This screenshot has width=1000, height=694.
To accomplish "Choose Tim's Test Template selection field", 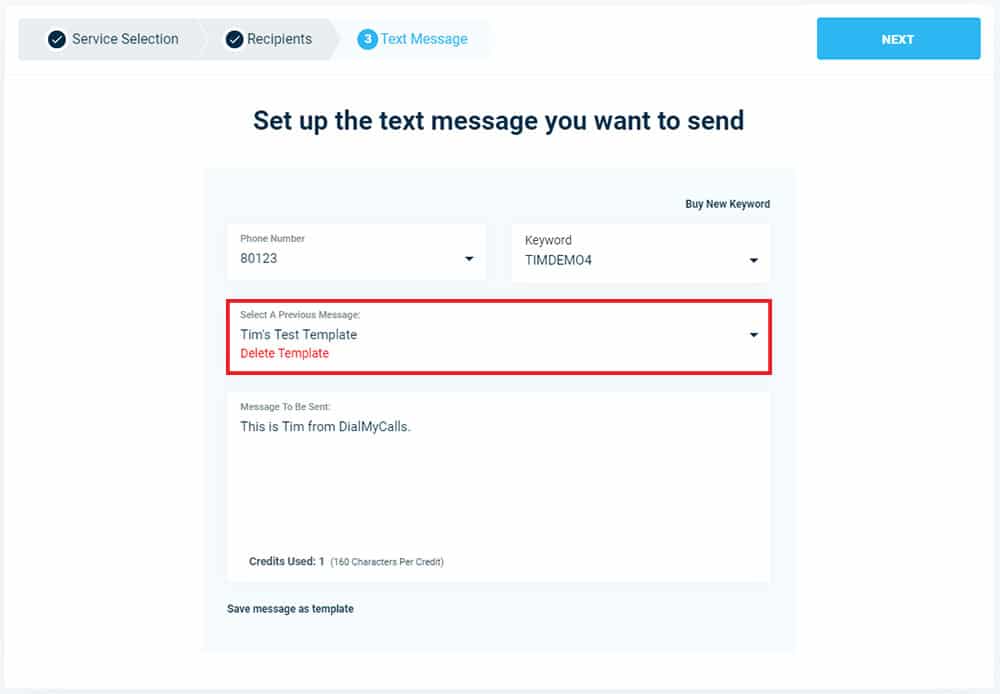I will click(x=499, y=336).
